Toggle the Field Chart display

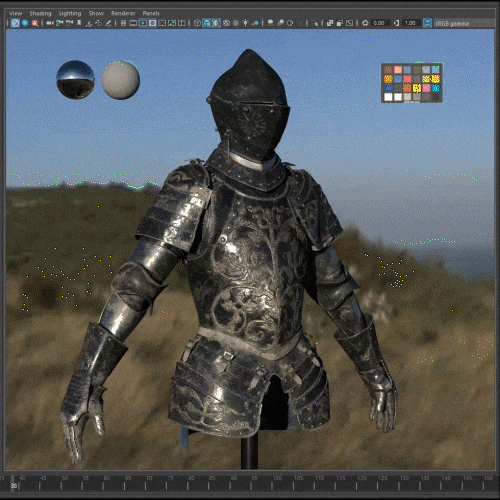[x=162, y=23]
